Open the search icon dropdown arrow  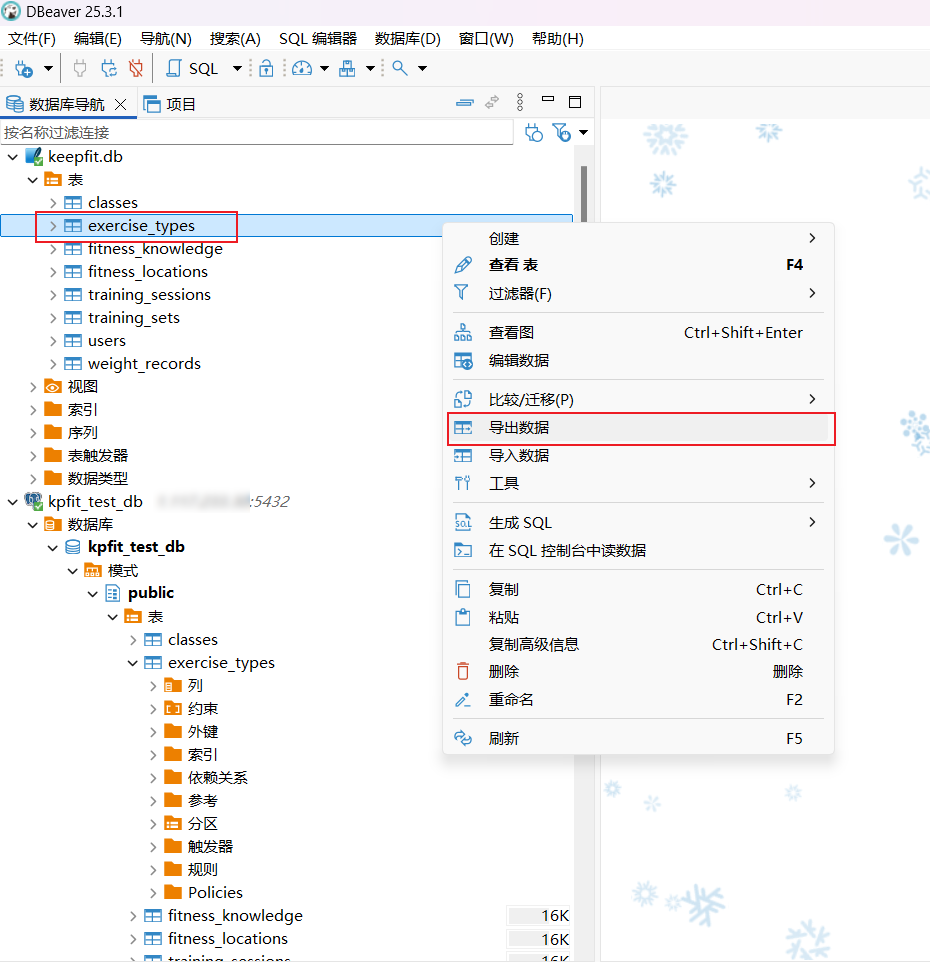pyautogui.click(x=422, y=68)
